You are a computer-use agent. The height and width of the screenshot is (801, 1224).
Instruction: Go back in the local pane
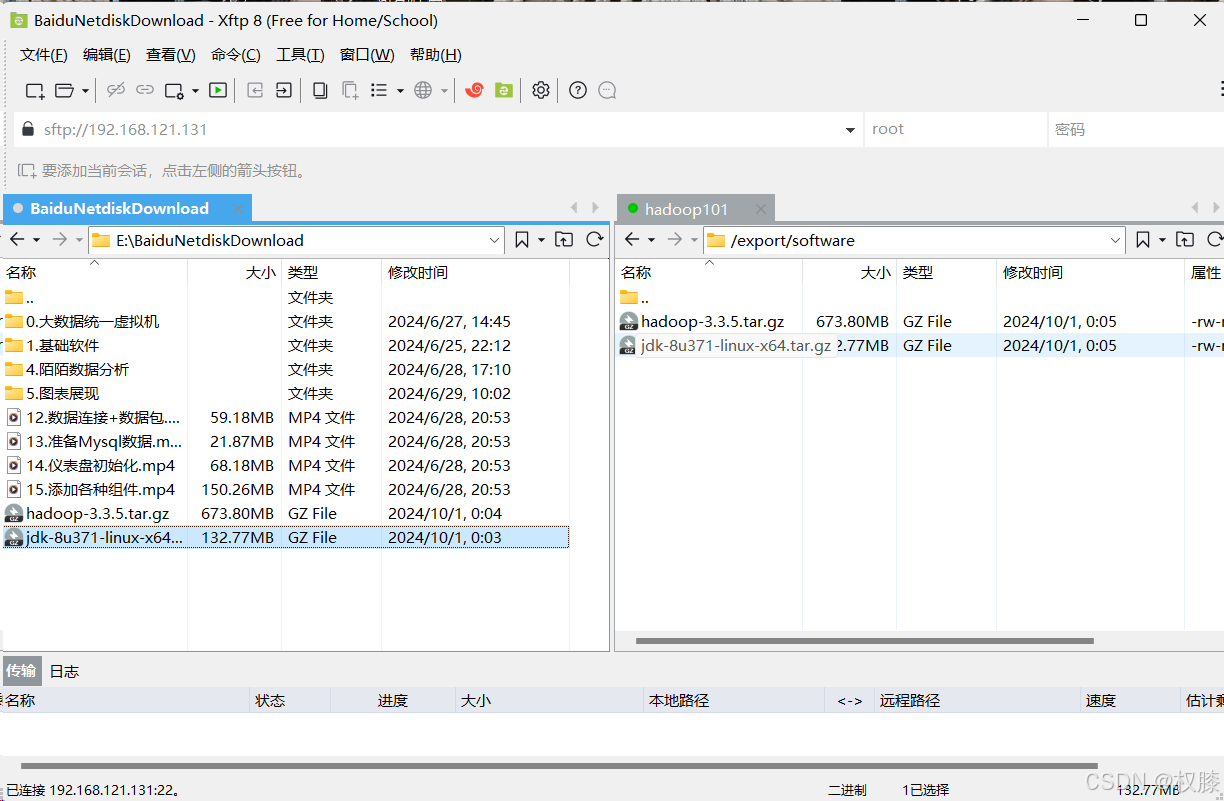tap(16, 240)
